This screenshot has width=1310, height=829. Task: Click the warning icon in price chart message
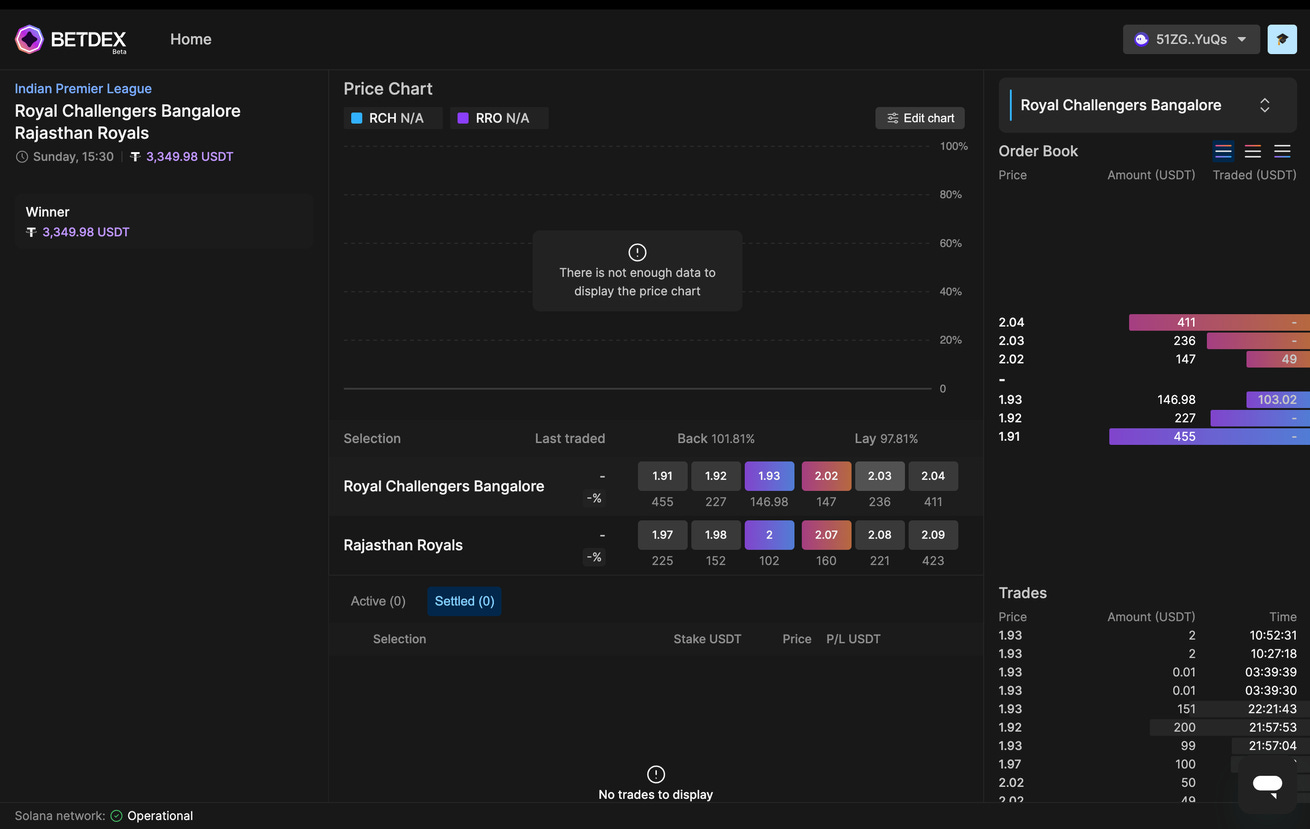[637, 252]
